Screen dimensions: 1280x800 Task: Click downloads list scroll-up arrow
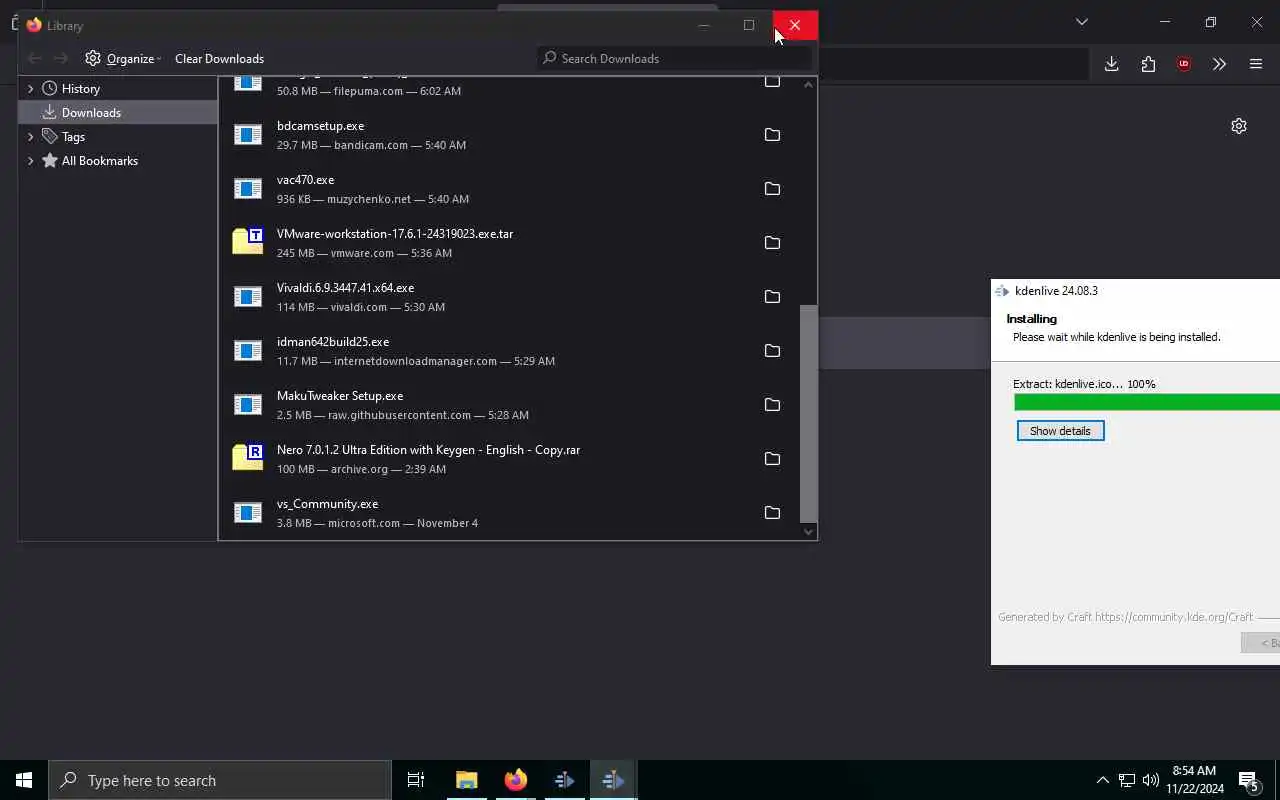point(809,84)
